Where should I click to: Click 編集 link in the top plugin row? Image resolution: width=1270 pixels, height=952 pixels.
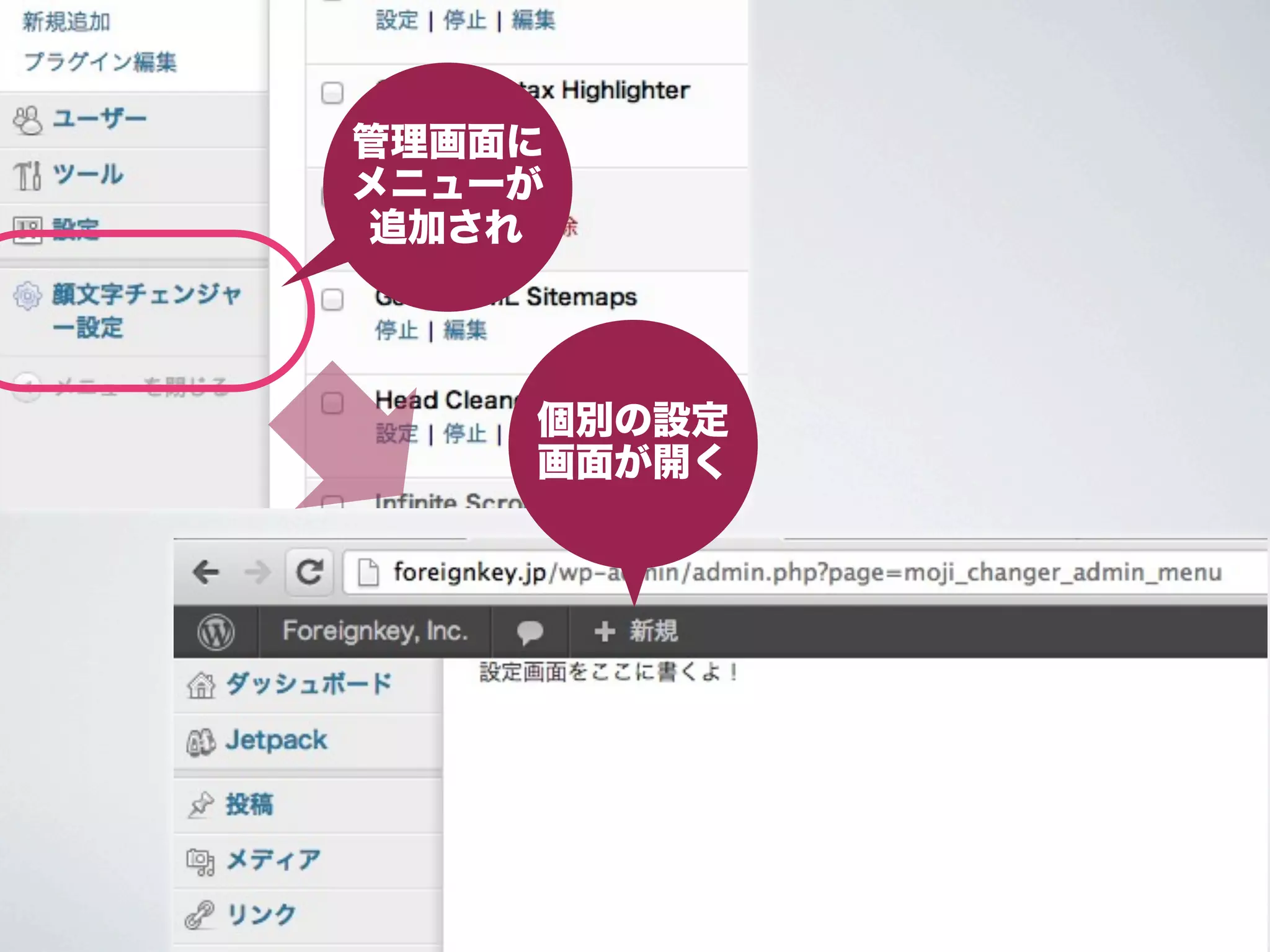pos(533,20)
